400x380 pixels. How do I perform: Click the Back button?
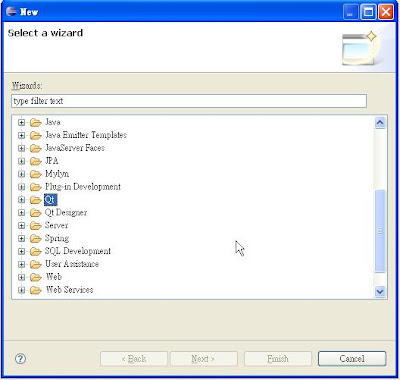pos(134,359)
